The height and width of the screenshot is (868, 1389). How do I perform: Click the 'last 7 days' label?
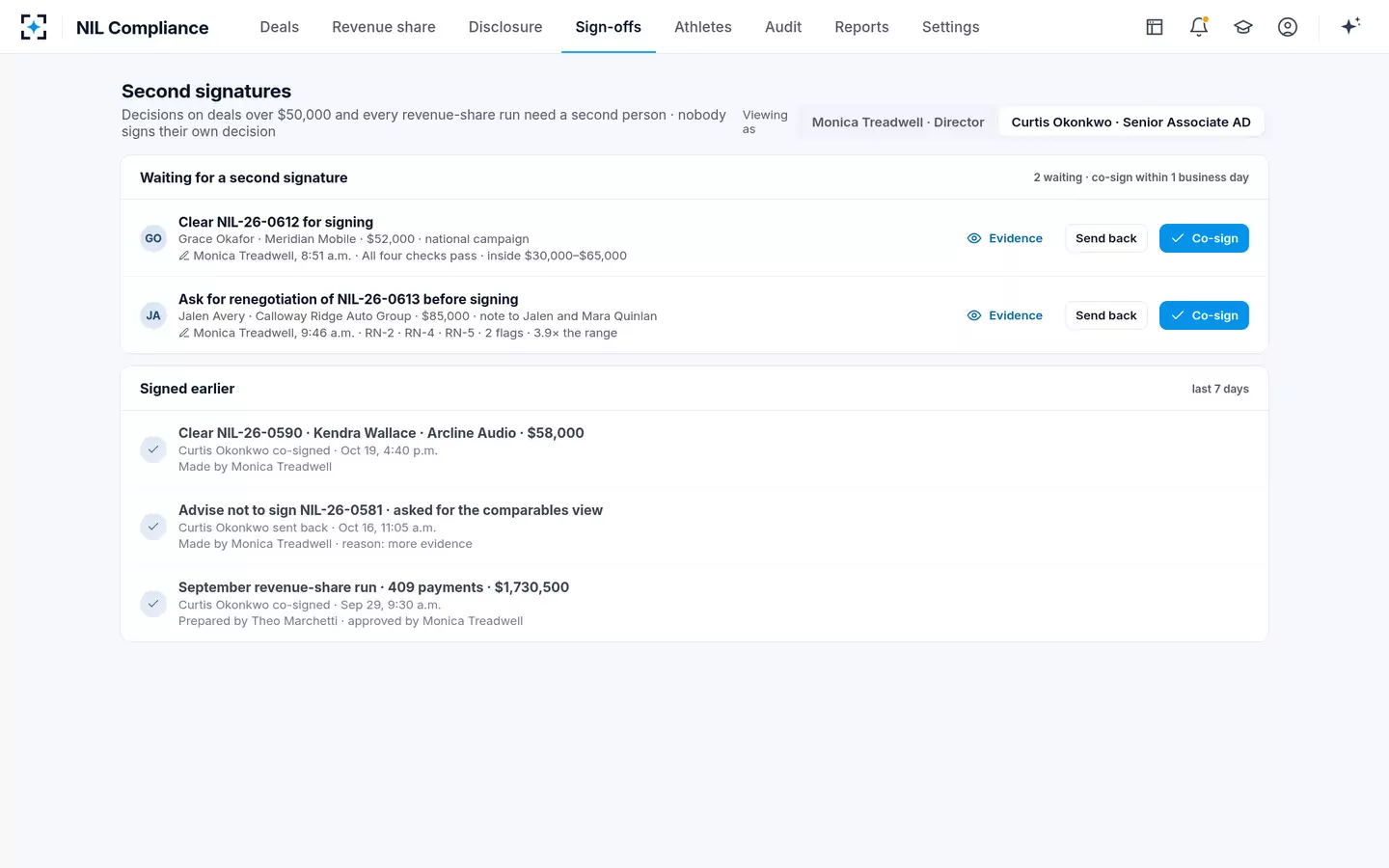click(1220, 389)
